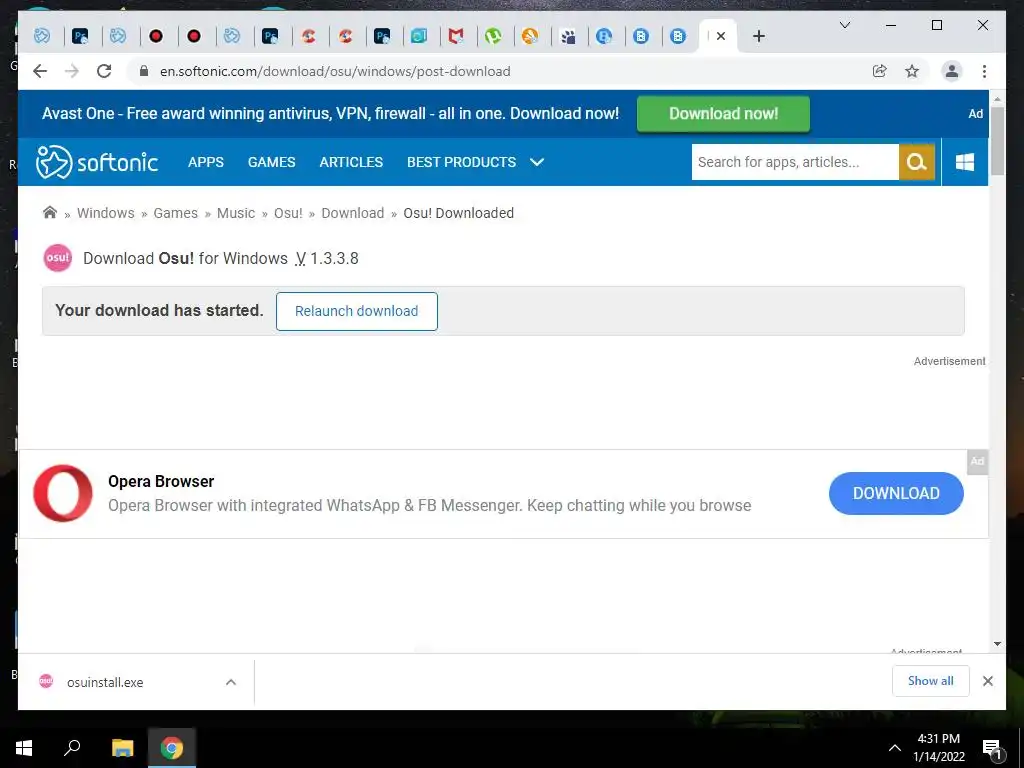The image size is (1024, 768).
Task: Switch to the McAfee tab
Action: pos(456,37)
